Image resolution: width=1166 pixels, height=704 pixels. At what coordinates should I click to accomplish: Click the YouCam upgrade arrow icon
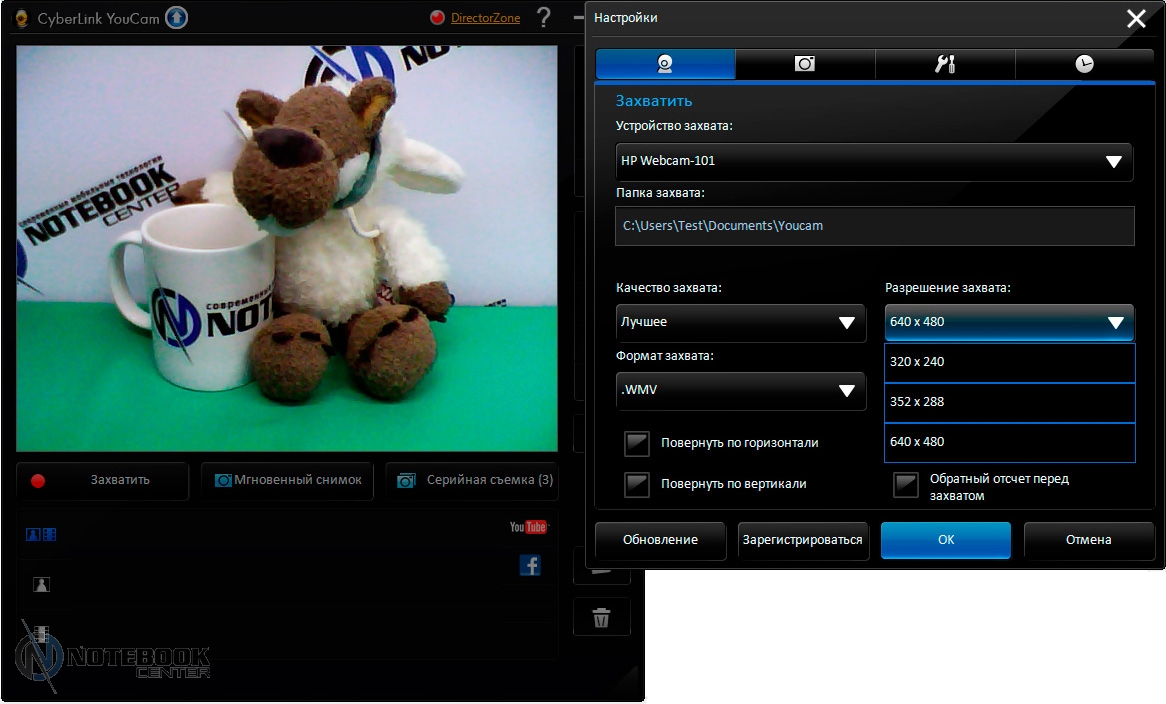point(177,18)
